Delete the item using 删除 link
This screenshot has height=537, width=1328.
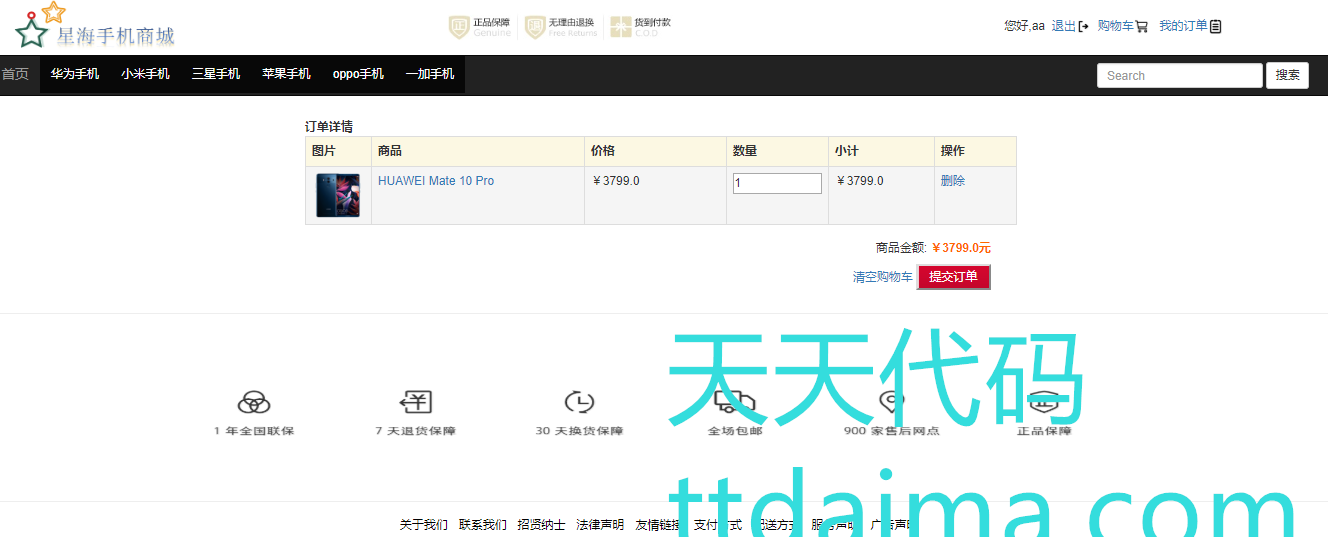pyautogui.click(x=952, y=181)
